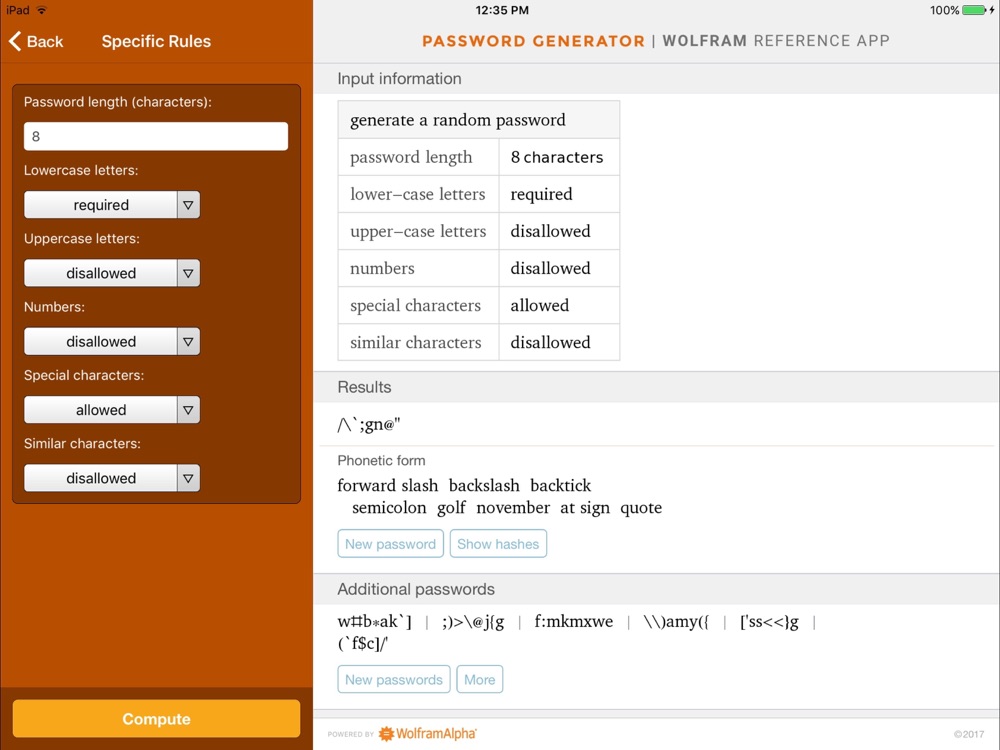Click the New password button
The width and height of the screenshot is (1000, 750).
coord(390,543)
